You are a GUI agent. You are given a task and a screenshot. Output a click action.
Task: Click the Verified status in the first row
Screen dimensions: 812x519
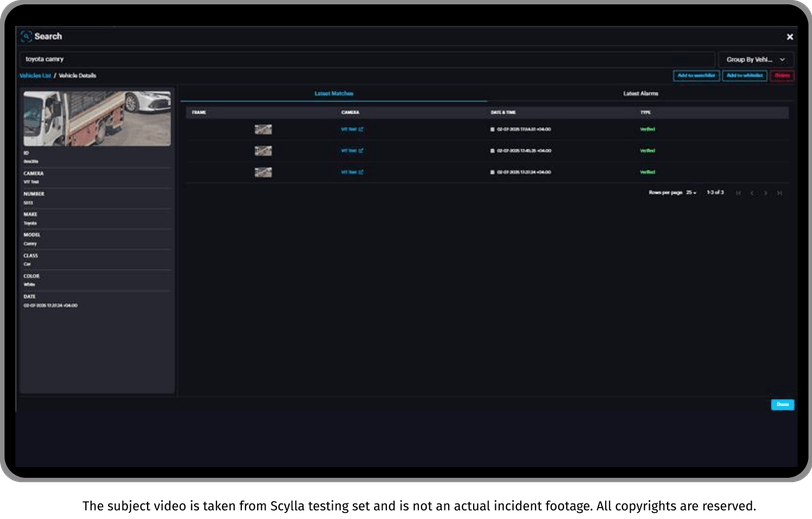point(647,129)
